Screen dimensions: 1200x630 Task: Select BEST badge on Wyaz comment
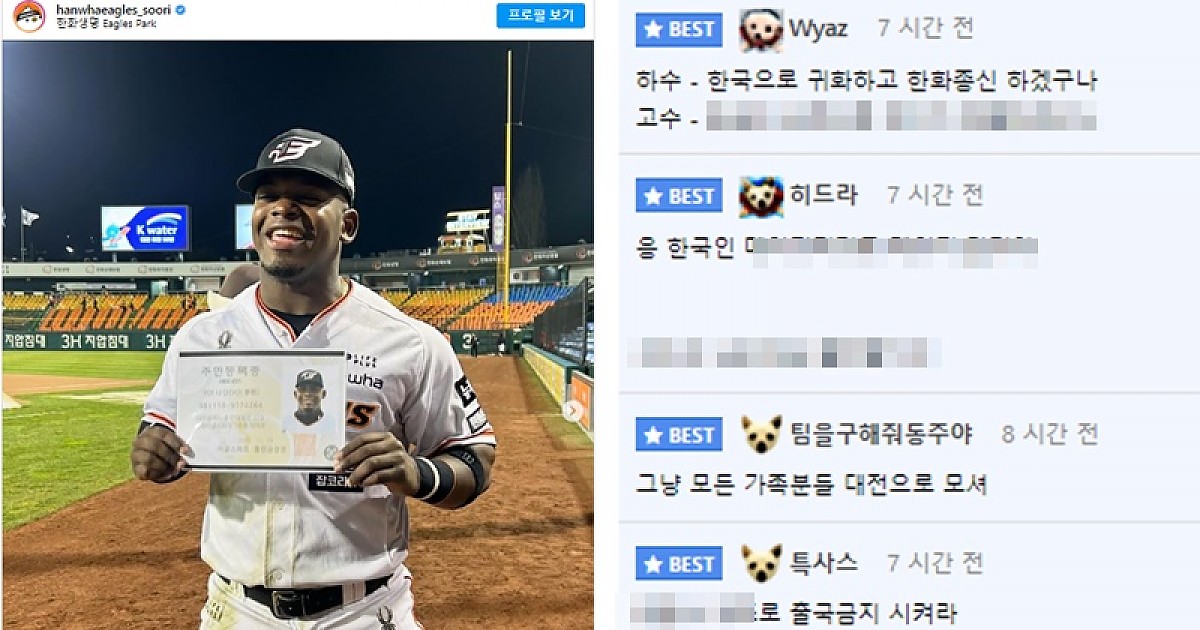679,30
